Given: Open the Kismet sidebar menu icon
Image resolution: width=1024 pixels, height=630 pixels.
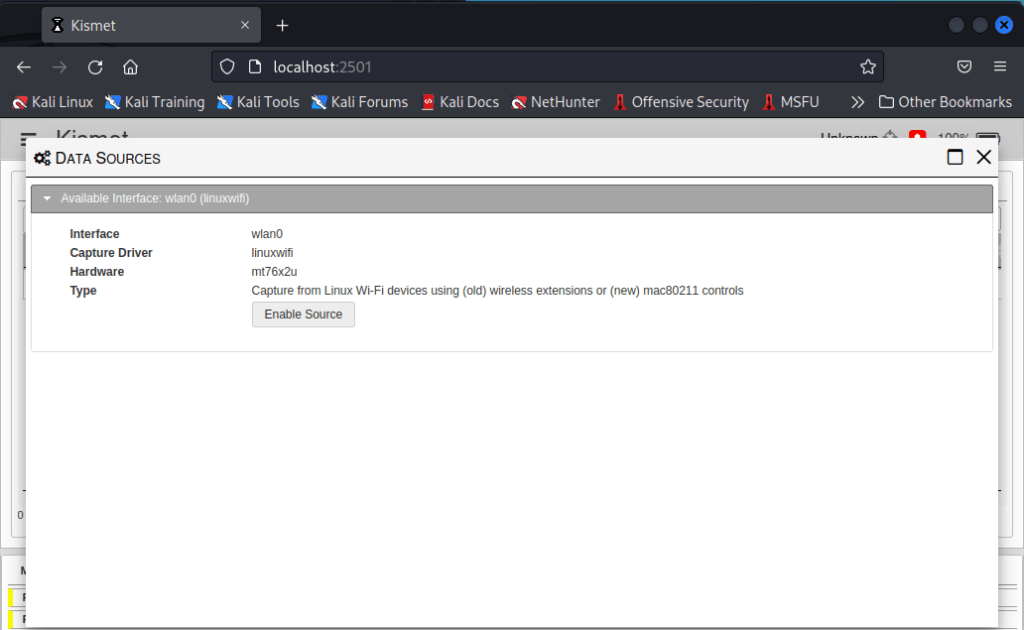Looking at the screenshot, I should click(28, 138).
